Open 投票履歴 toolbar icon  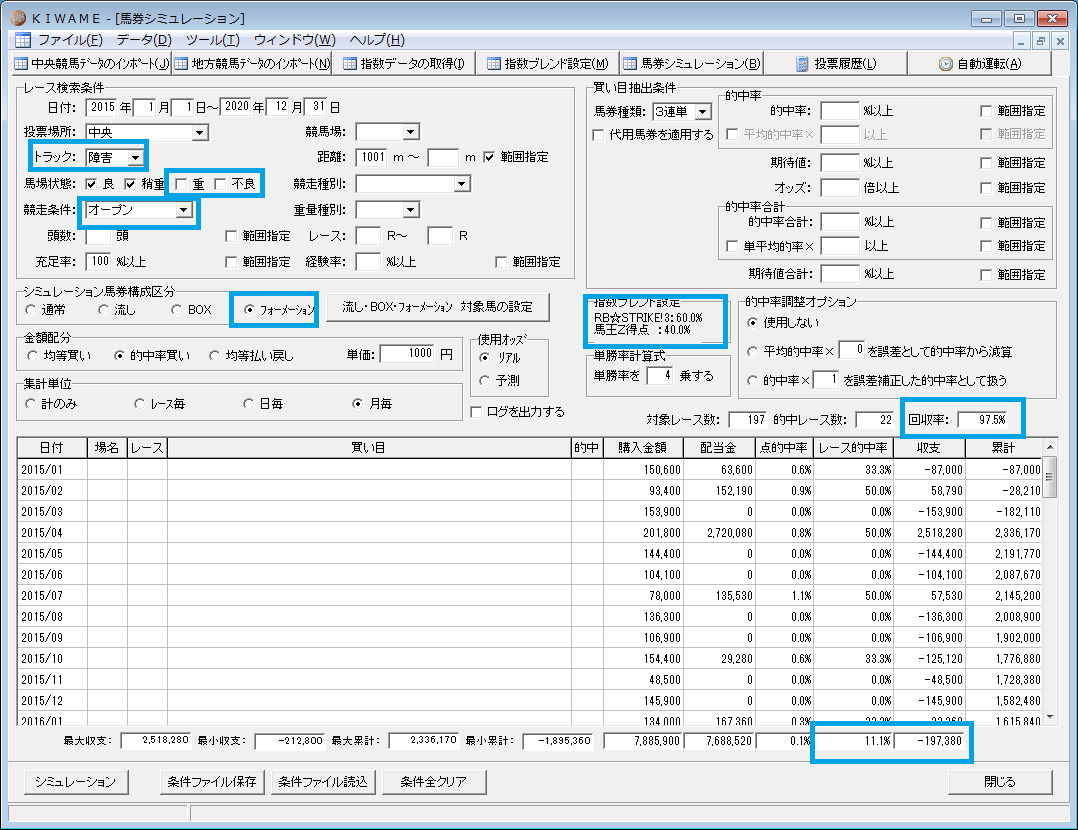(x=802, y=64)
